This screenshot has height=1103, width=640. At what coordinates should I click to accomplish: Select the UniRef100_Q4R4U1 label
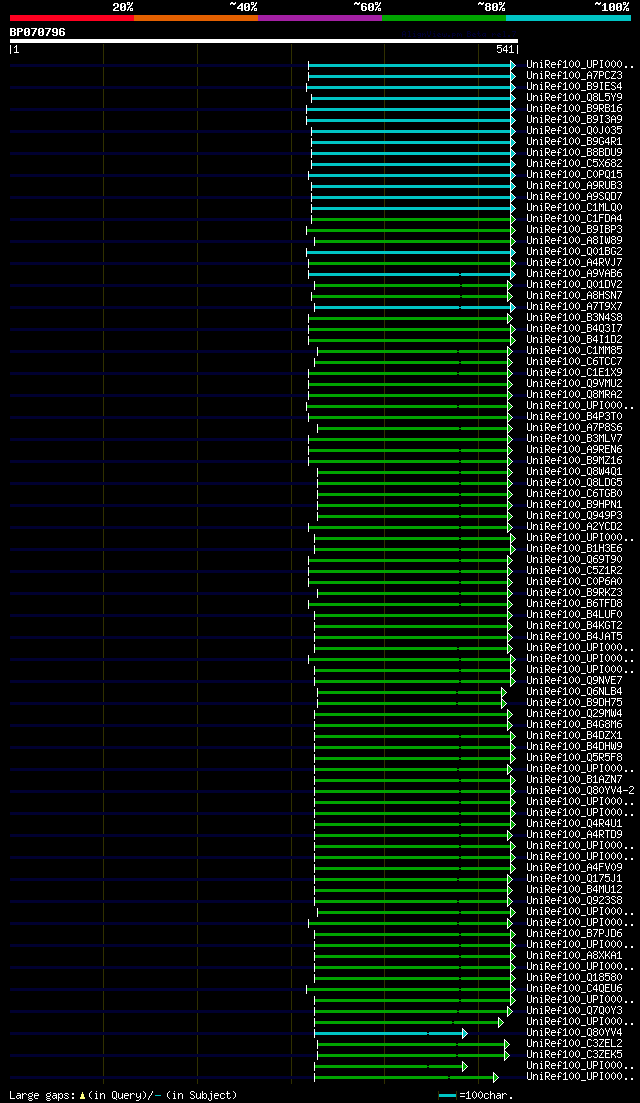tap(574, 823)
